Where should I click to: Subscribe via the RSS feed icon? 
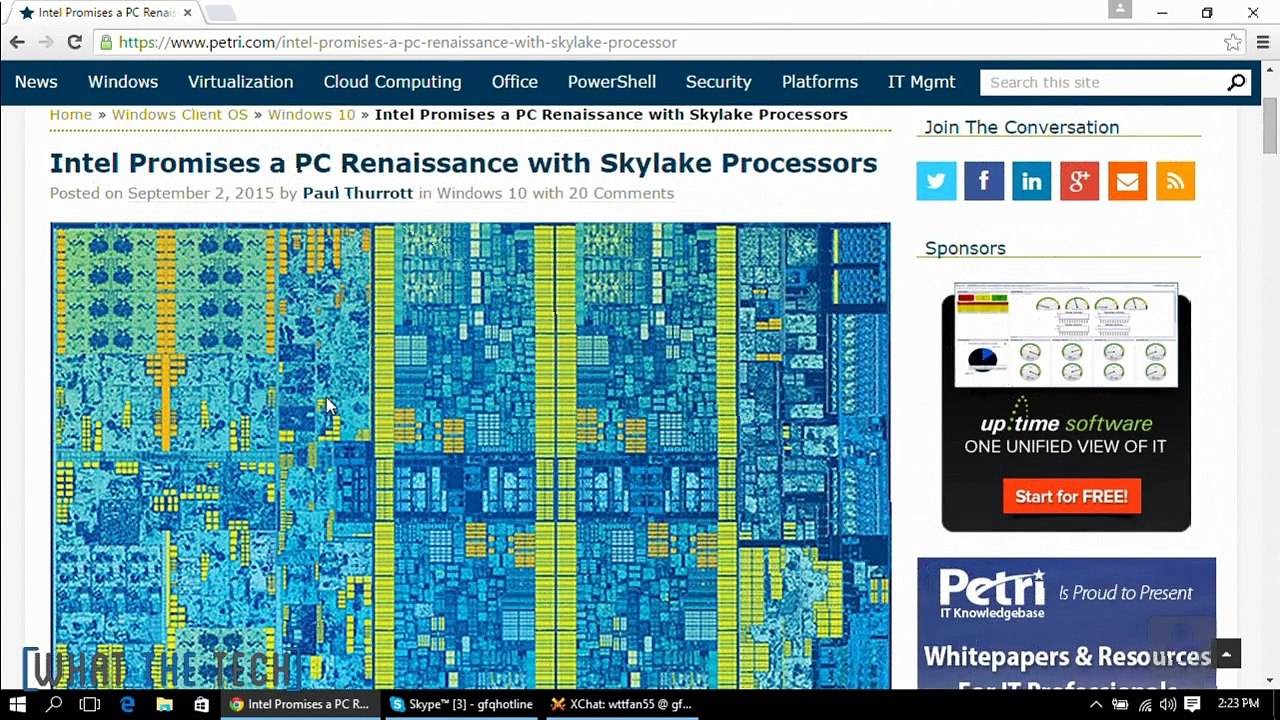coord(1176,181)
